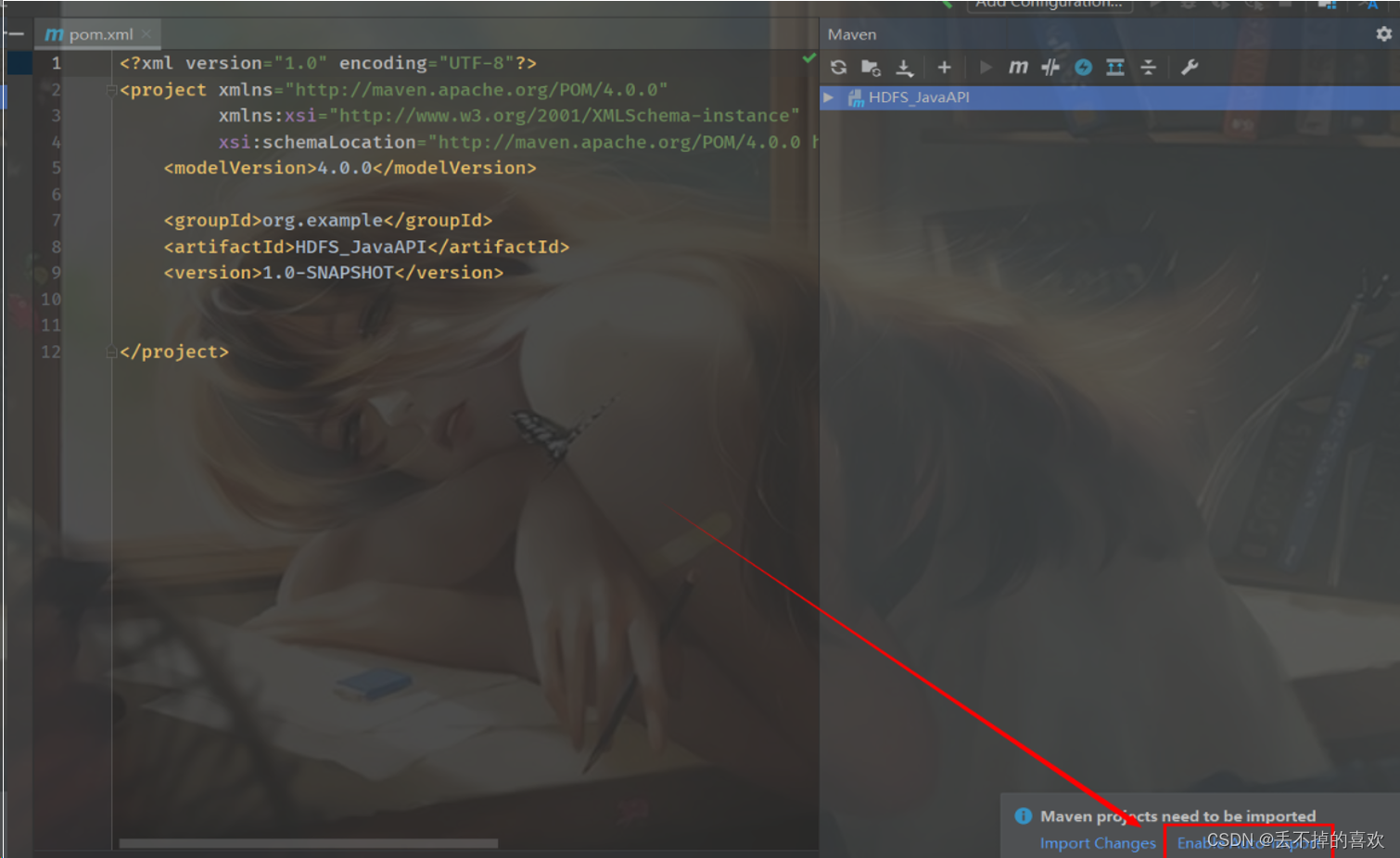Collapse all nodes in Maven tree
1400x858 pixels.
[x=1148, y=67]
